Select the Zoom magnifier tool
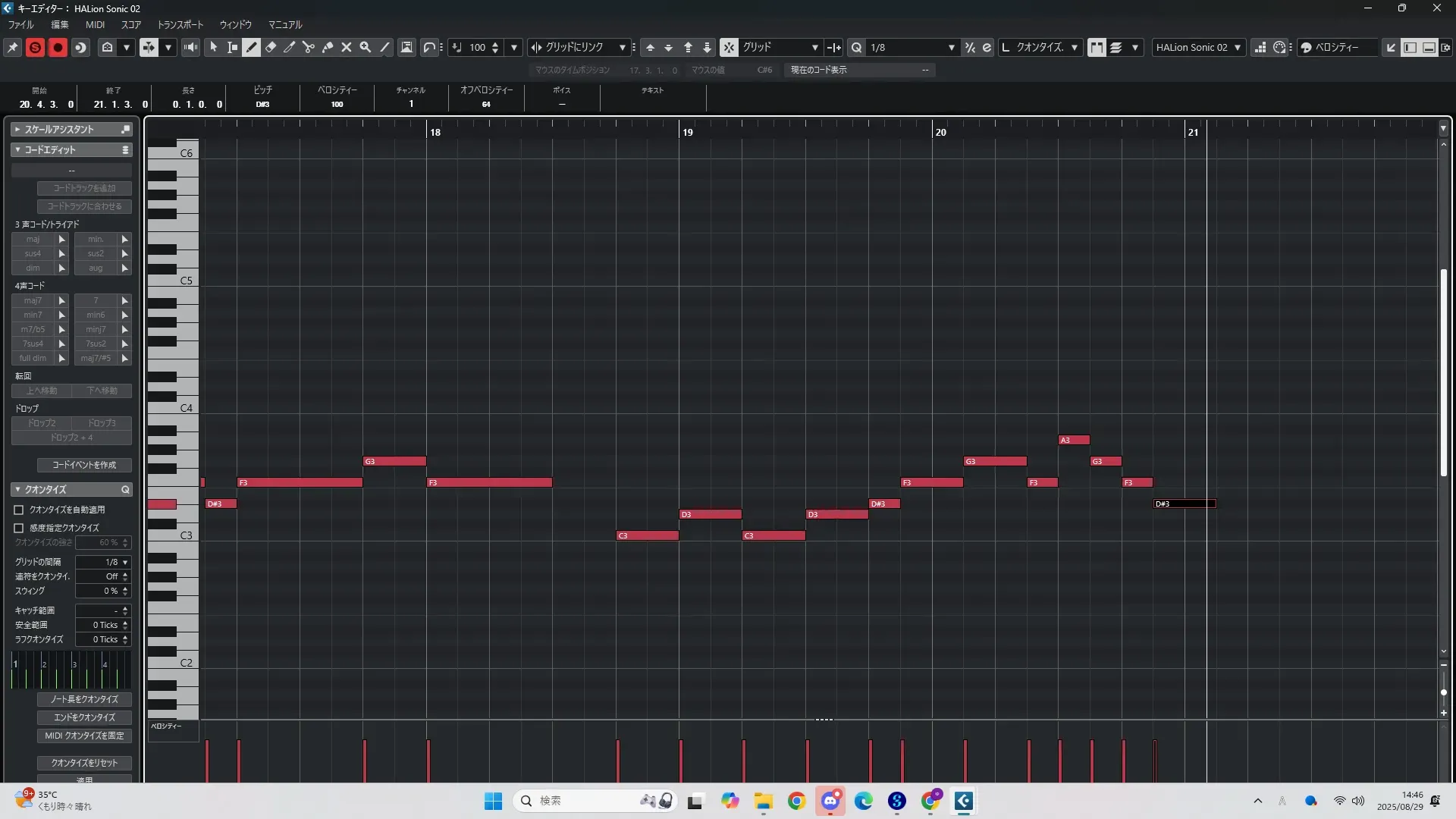This screenshot has height=819, width=1456. [366, 47]
